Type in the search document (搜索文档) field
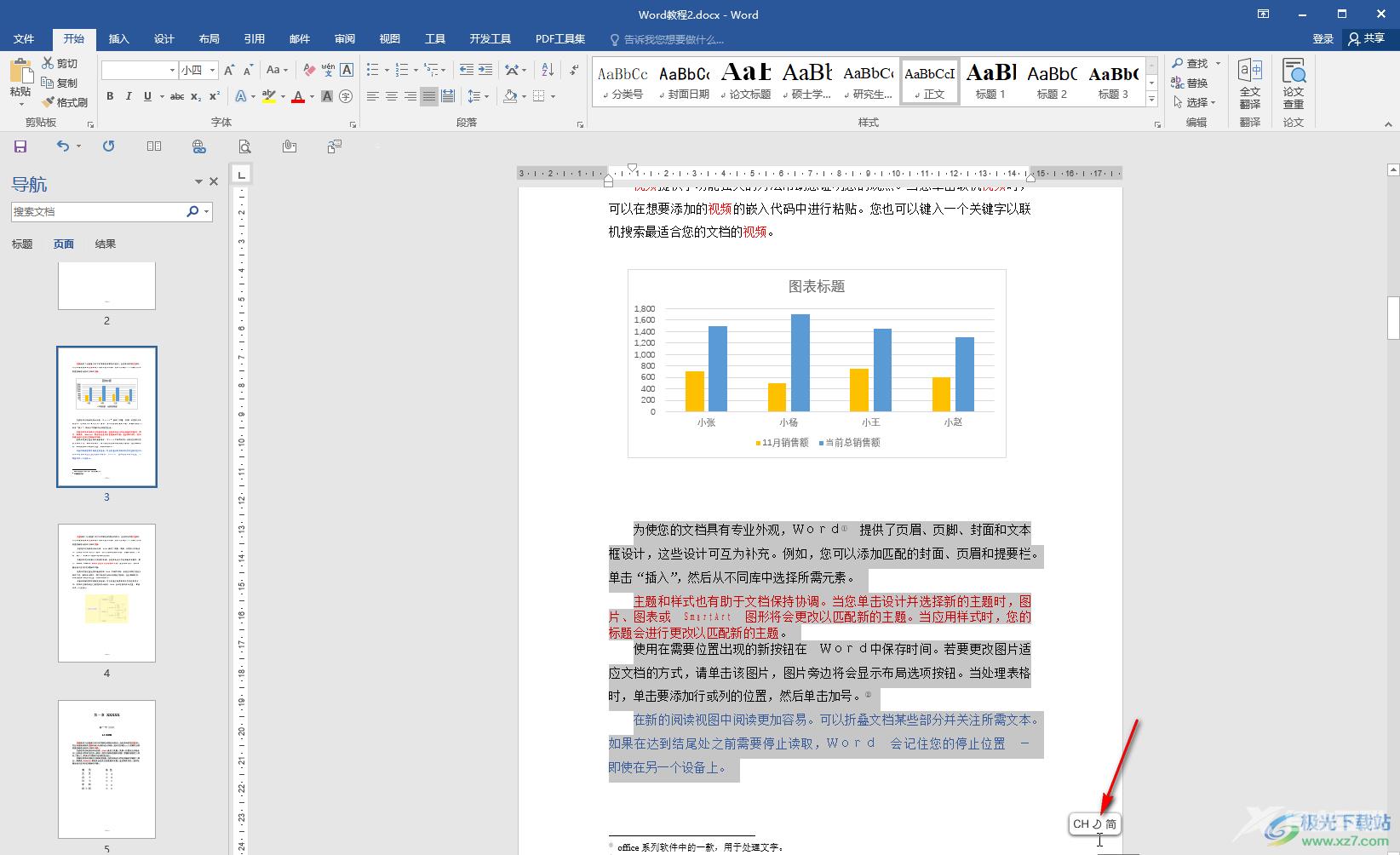 (98, 211)
